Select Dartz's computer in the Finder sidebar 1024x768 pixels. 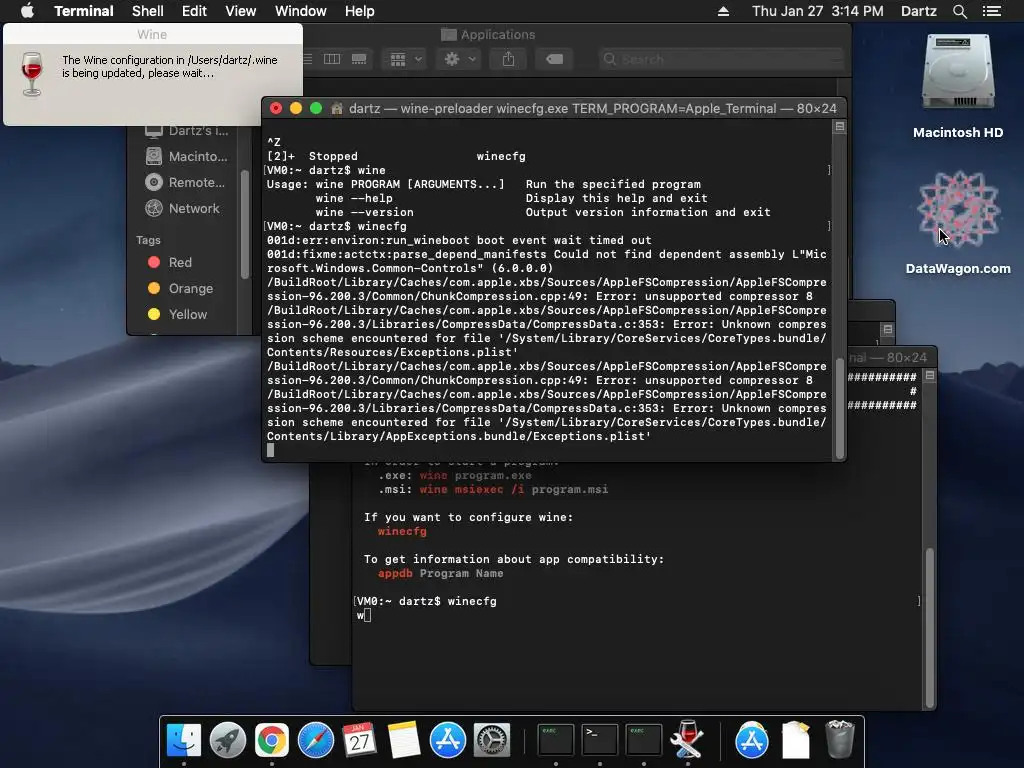click(x=188, y=131)
